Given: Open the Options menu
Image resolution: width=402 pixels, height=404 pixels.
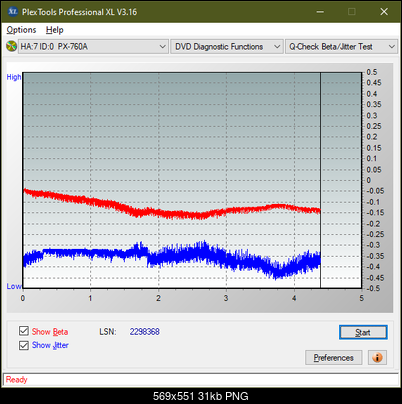Looking at the screenshot, I should click(x=21, y=30).
